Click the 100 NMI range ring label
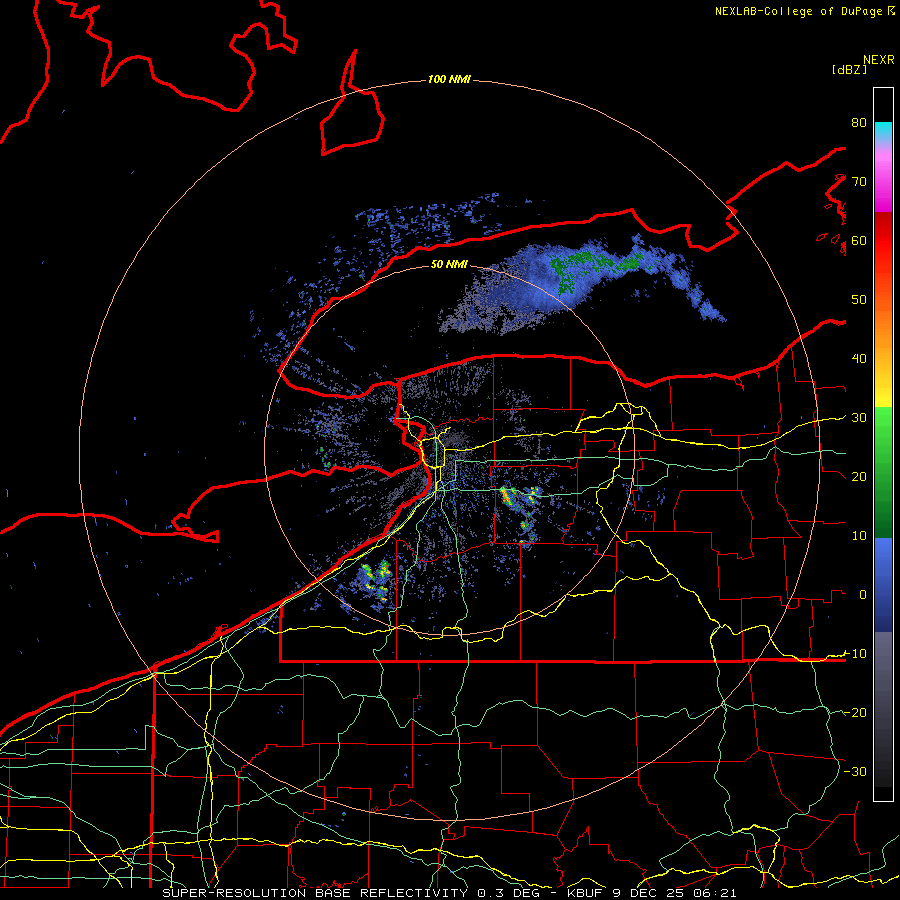This screenshot has width=900, height=900. pos(449,79)
